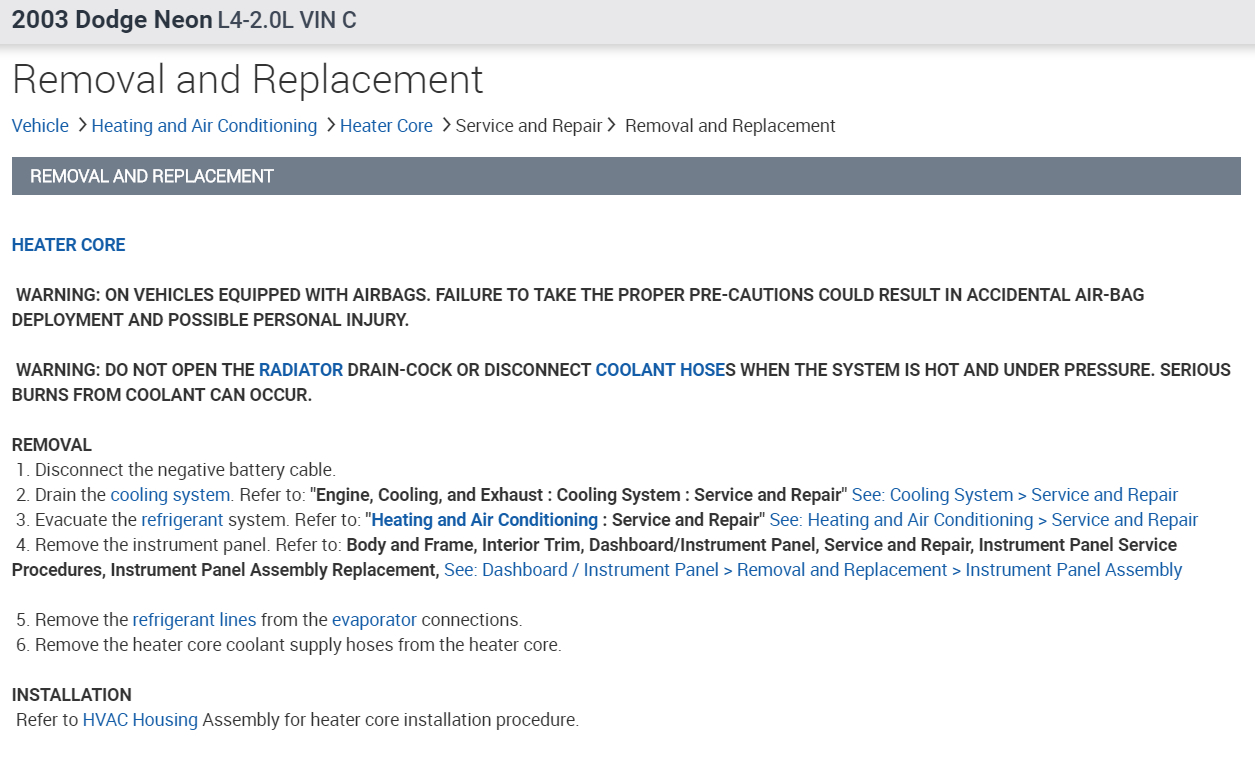Follow the HVAC Housing link under Installation
1255x760 pixels.
140,720
